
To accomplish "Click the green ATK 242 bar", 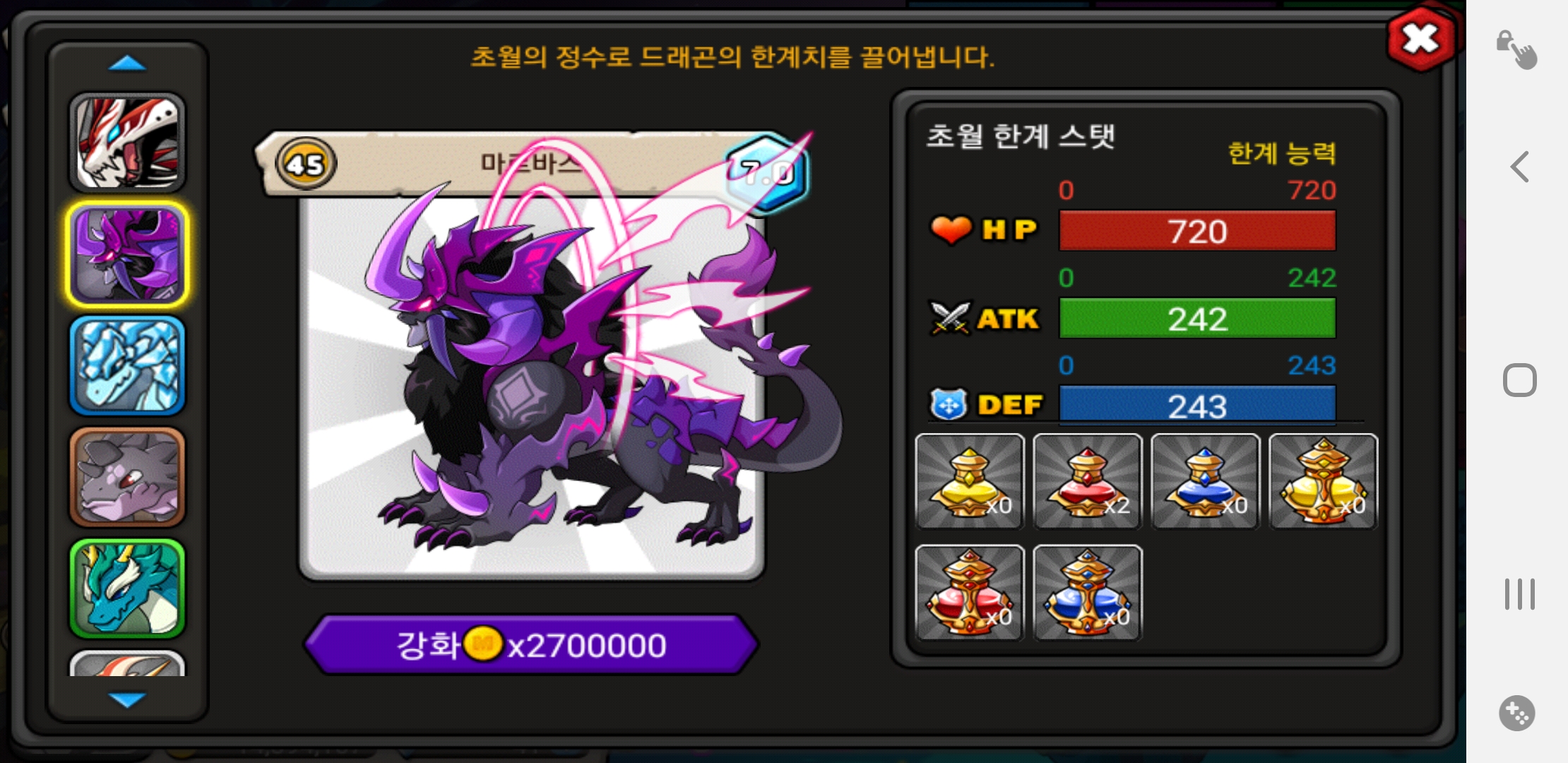I will click(x=1198, y=319).
